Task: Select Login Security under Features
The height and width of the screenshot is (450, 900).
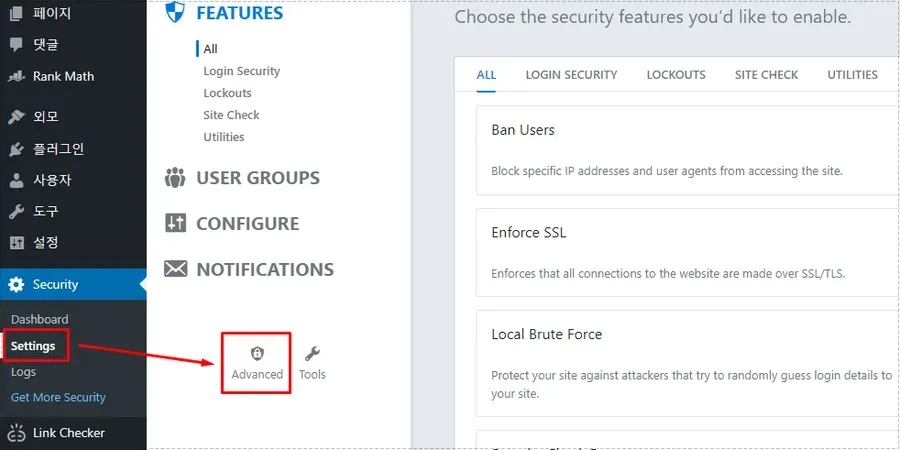Action: [242, 71]
